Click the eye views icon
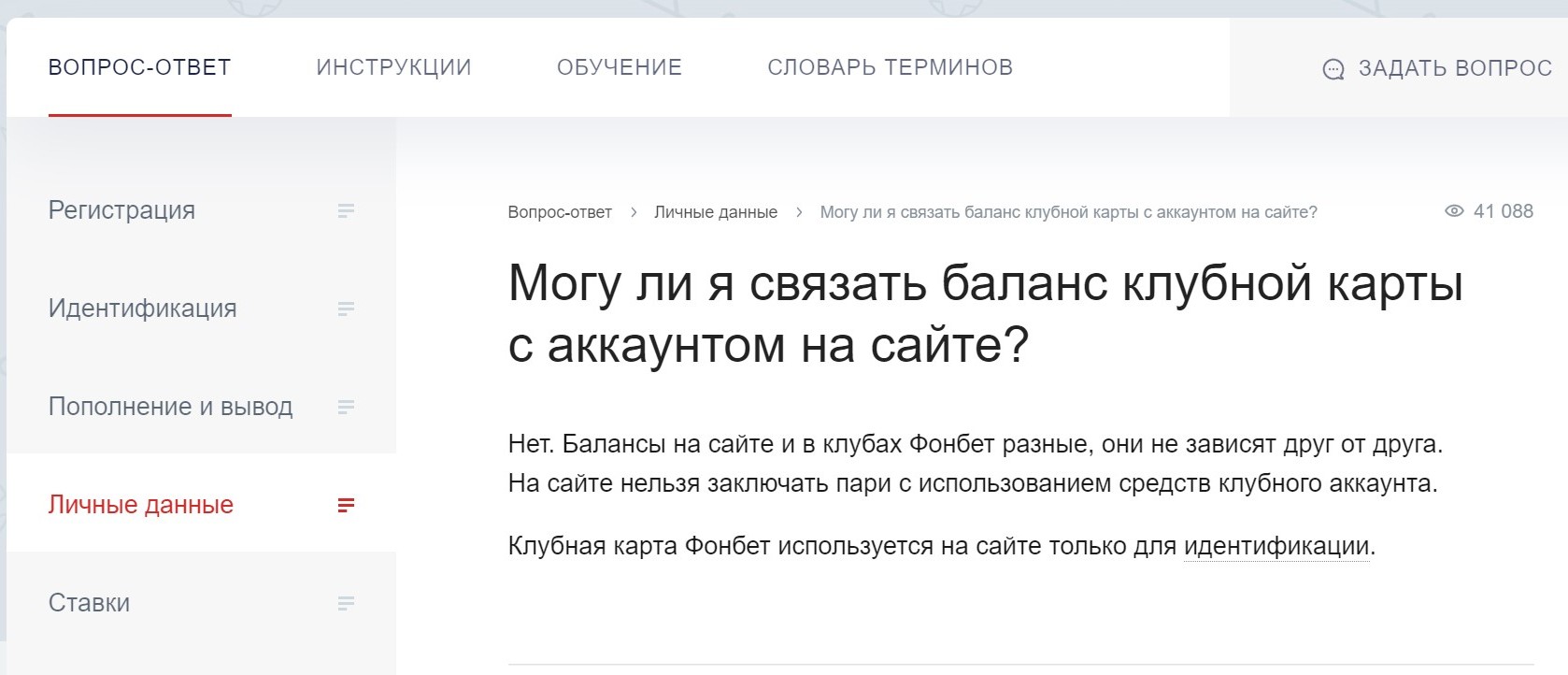 pyautogui.click(x=1454, y=211)
